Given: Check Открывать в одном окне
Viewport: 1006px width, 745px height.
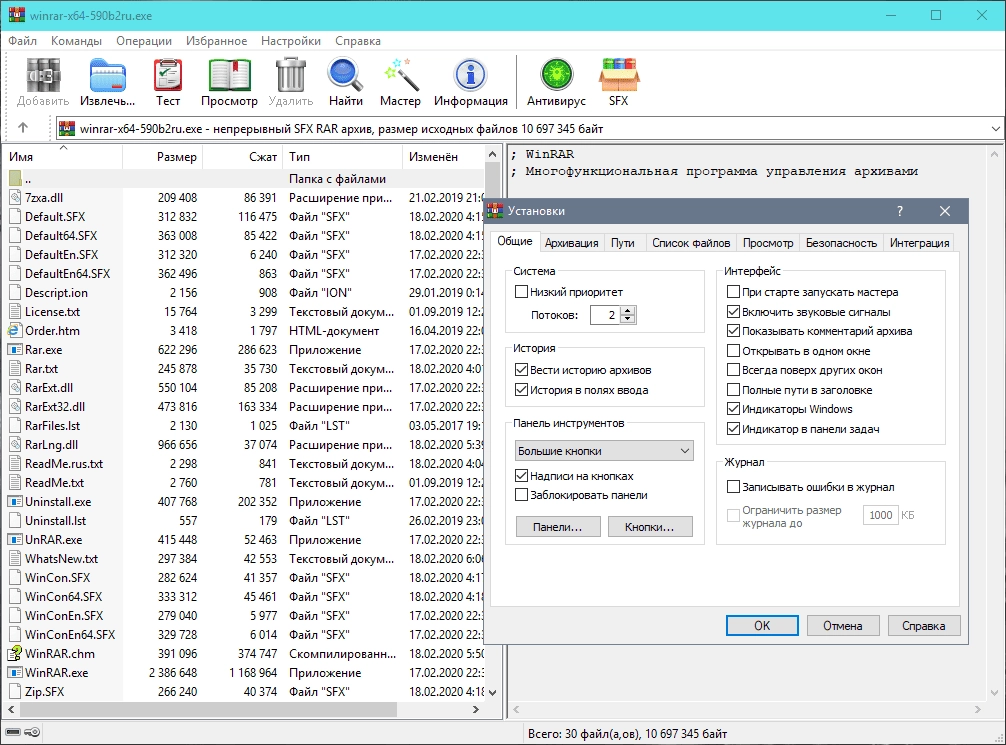Looking at the screenshot, I should coord(733,351).
